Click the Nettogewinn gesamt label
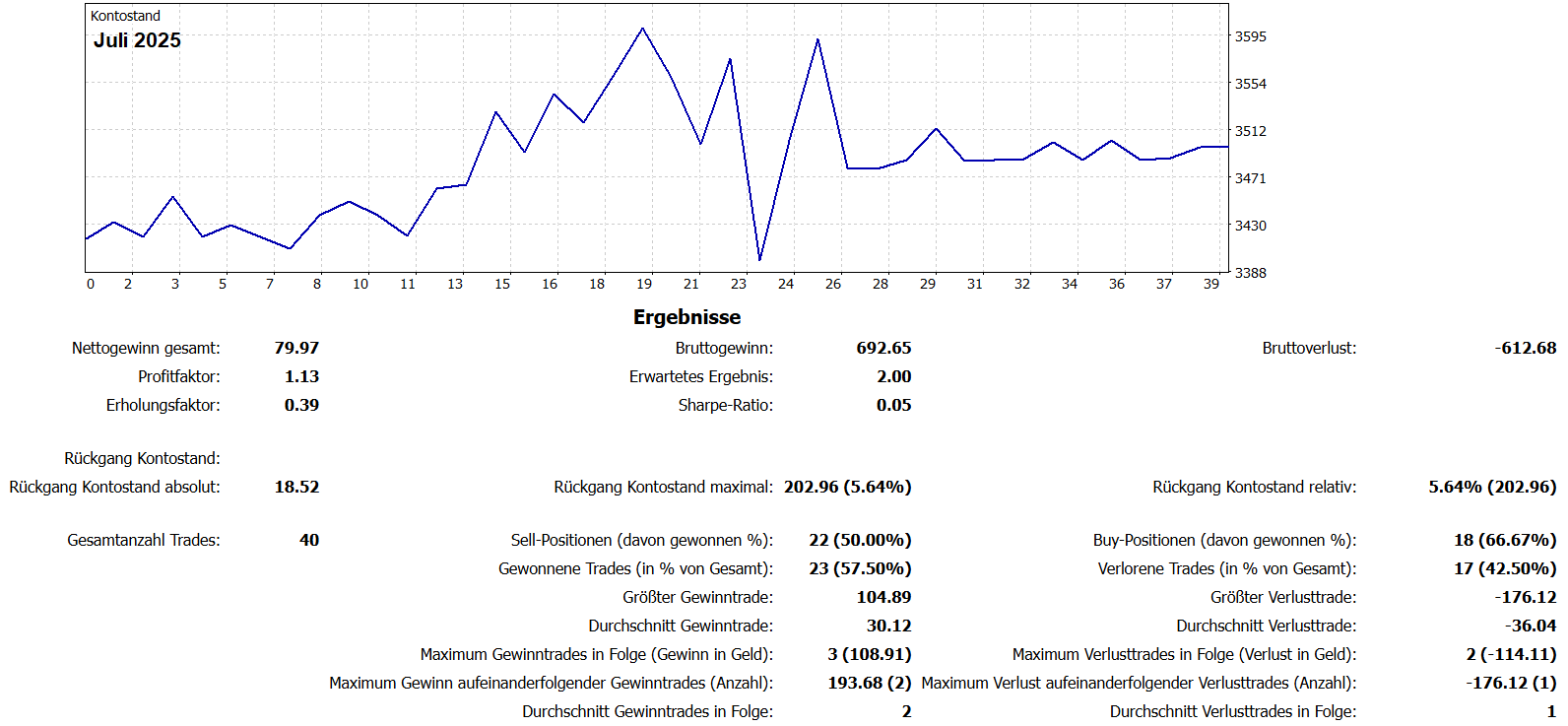 coord(146,348)
